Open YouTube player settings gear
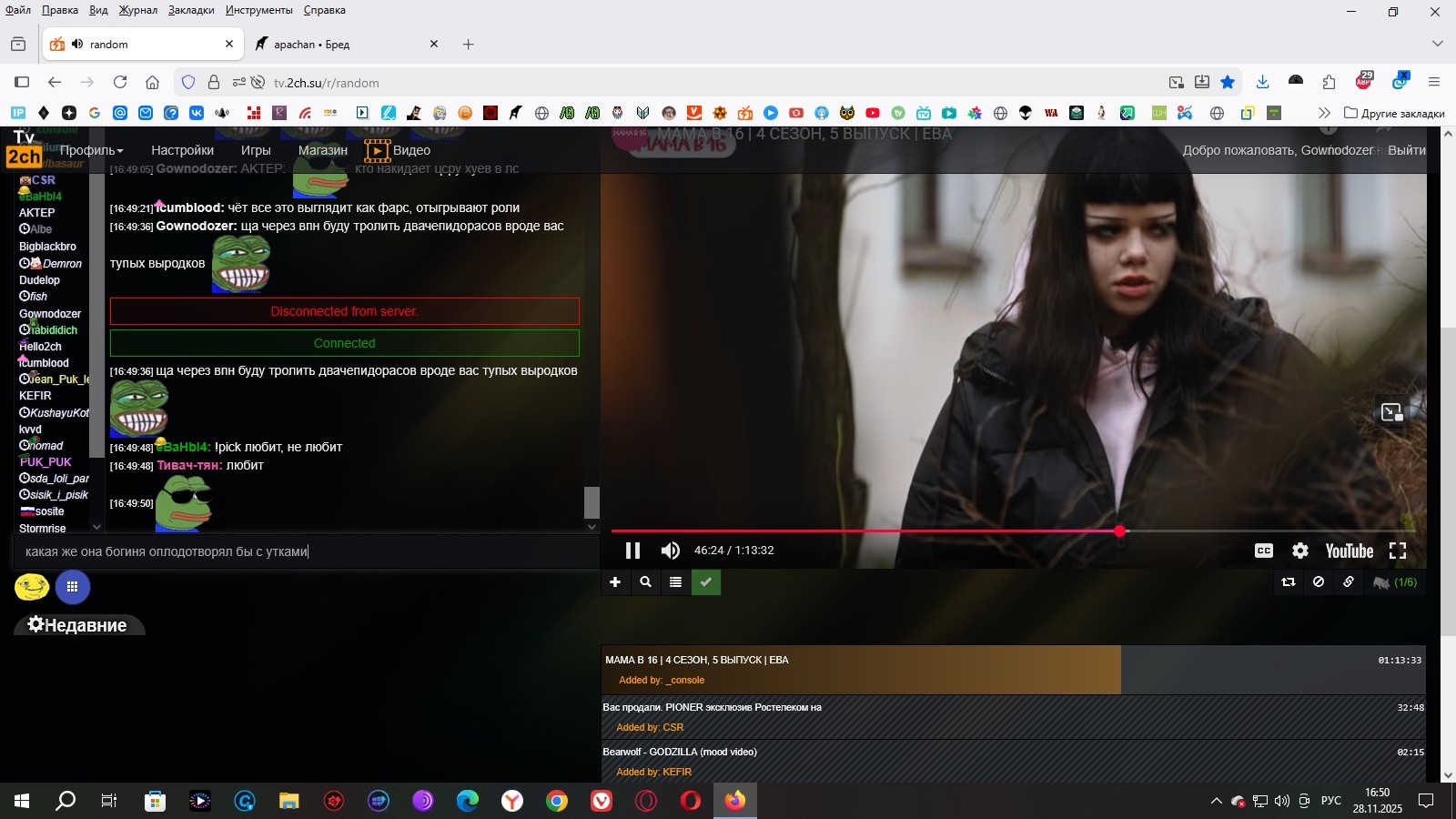This screenshot has width=1456, height=819. (x=1300, y=551)
